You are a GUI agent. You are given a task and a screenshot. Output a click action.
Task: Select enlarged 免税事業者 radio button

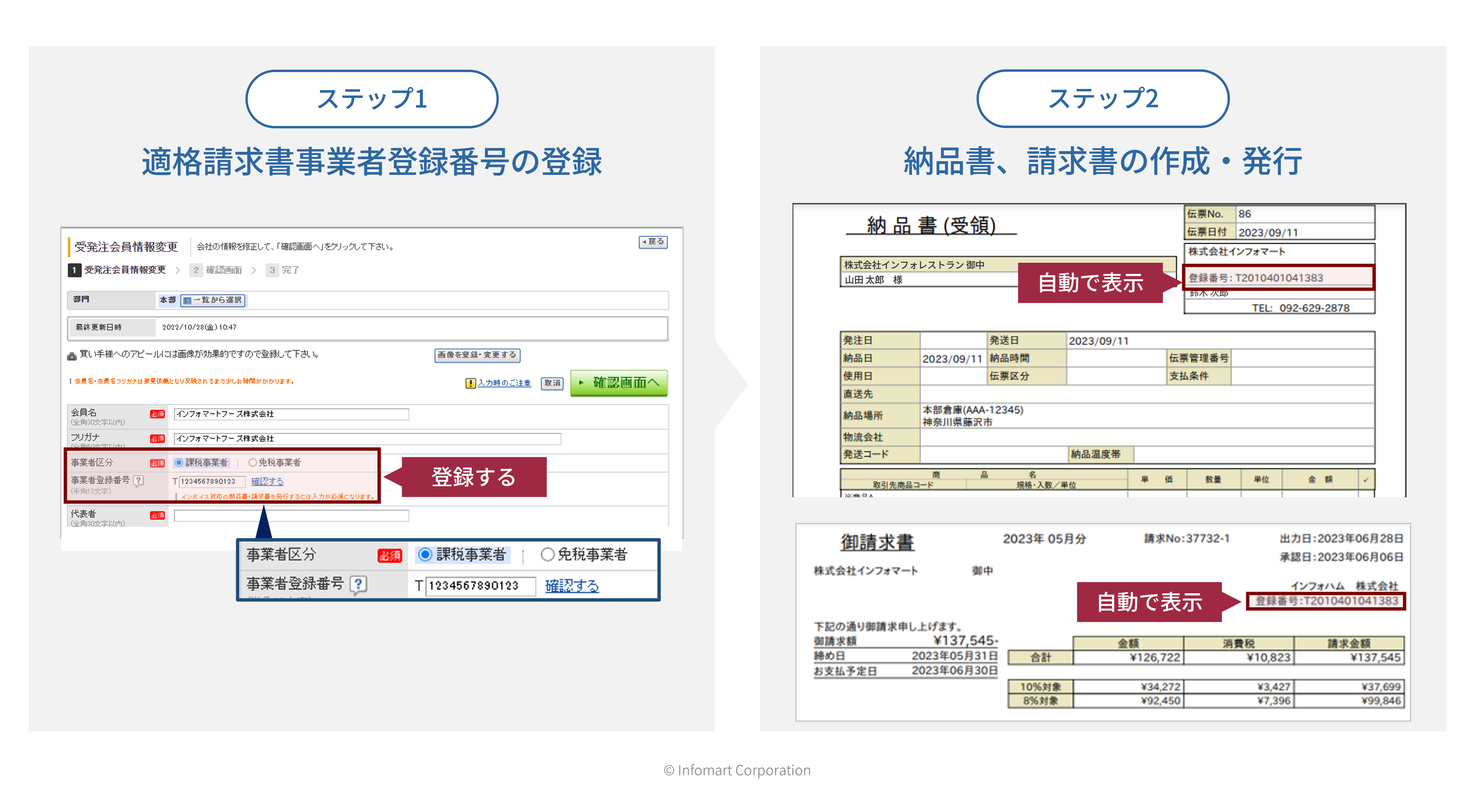tap(547, 555)
